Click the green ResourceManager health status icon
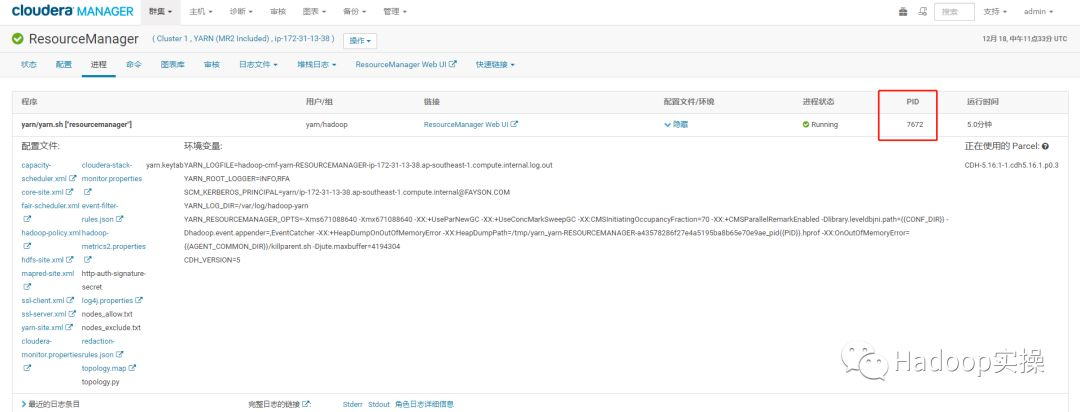Screen dimensions: 1080x412 pyautogui.click(x=18, y=39)
